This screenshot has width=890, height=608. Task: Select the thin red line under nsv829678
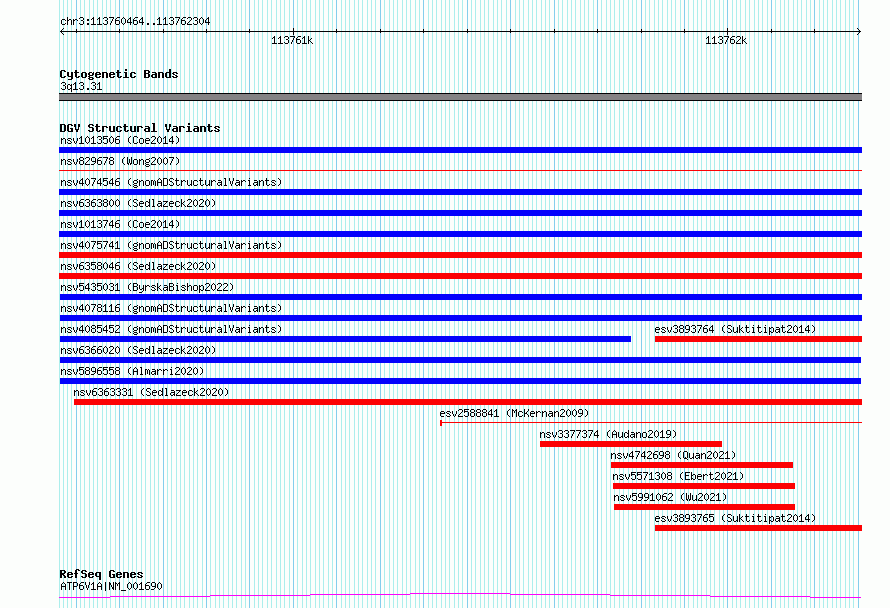460,170
